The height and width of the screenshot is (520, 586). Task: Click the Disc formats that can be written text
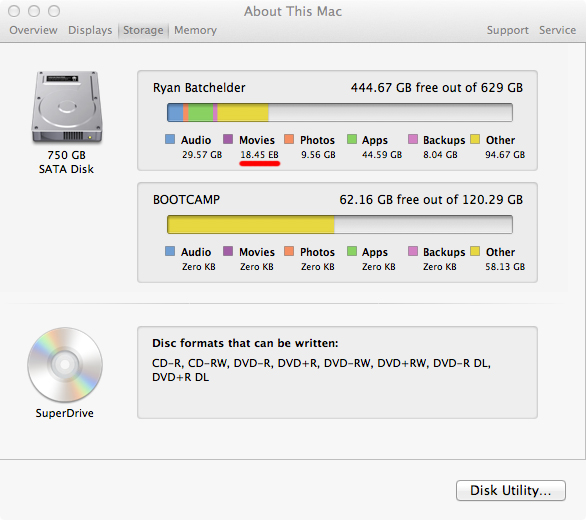(x=245, y=343)
